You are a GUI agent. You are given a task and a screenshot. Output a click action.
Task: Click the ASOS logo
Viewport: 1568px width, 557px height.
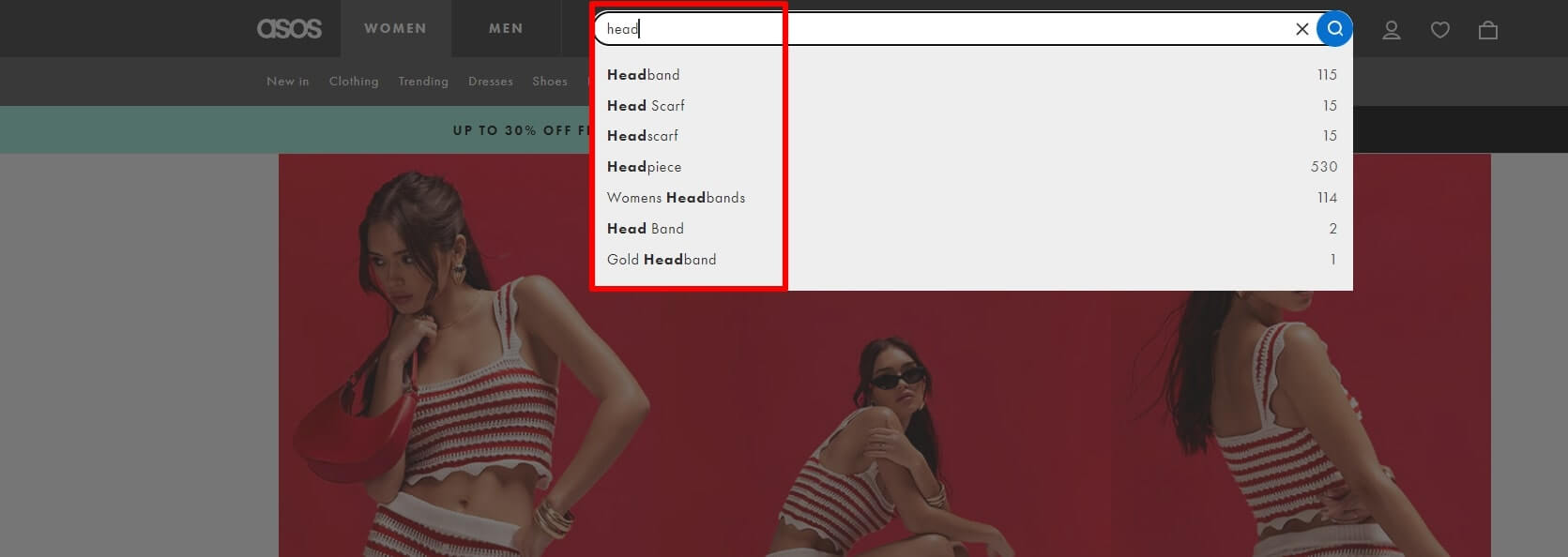pyautogui.click(x=289, y=29)
